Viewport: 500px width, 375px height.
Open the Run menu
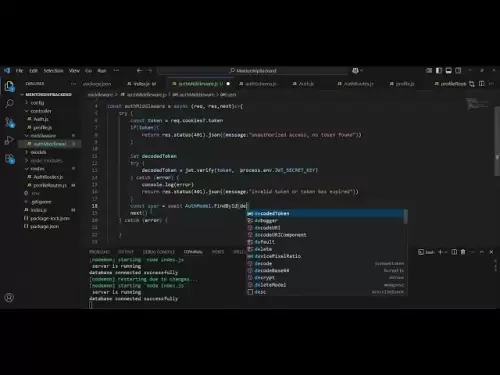tap(102, 71)
